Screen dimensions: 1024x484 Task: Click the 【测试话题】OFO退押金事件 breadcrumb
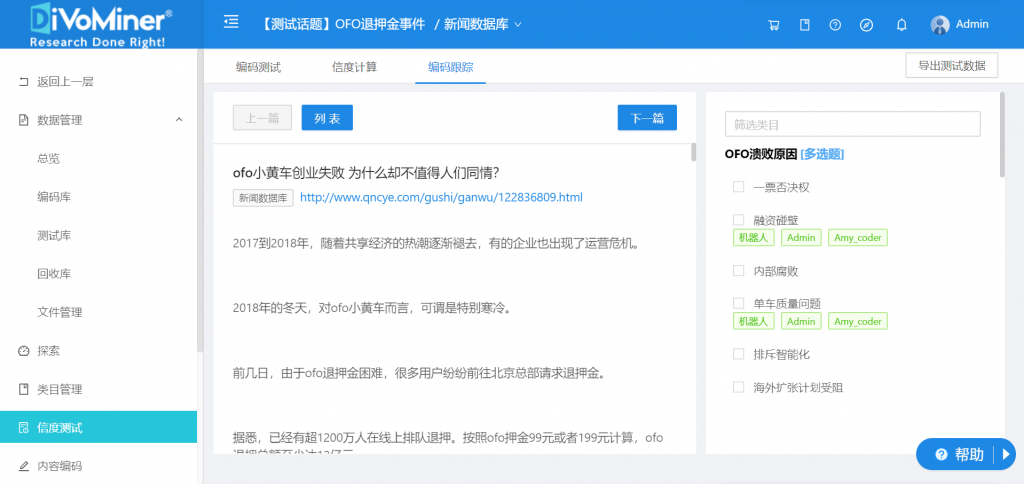click(343, 25)
